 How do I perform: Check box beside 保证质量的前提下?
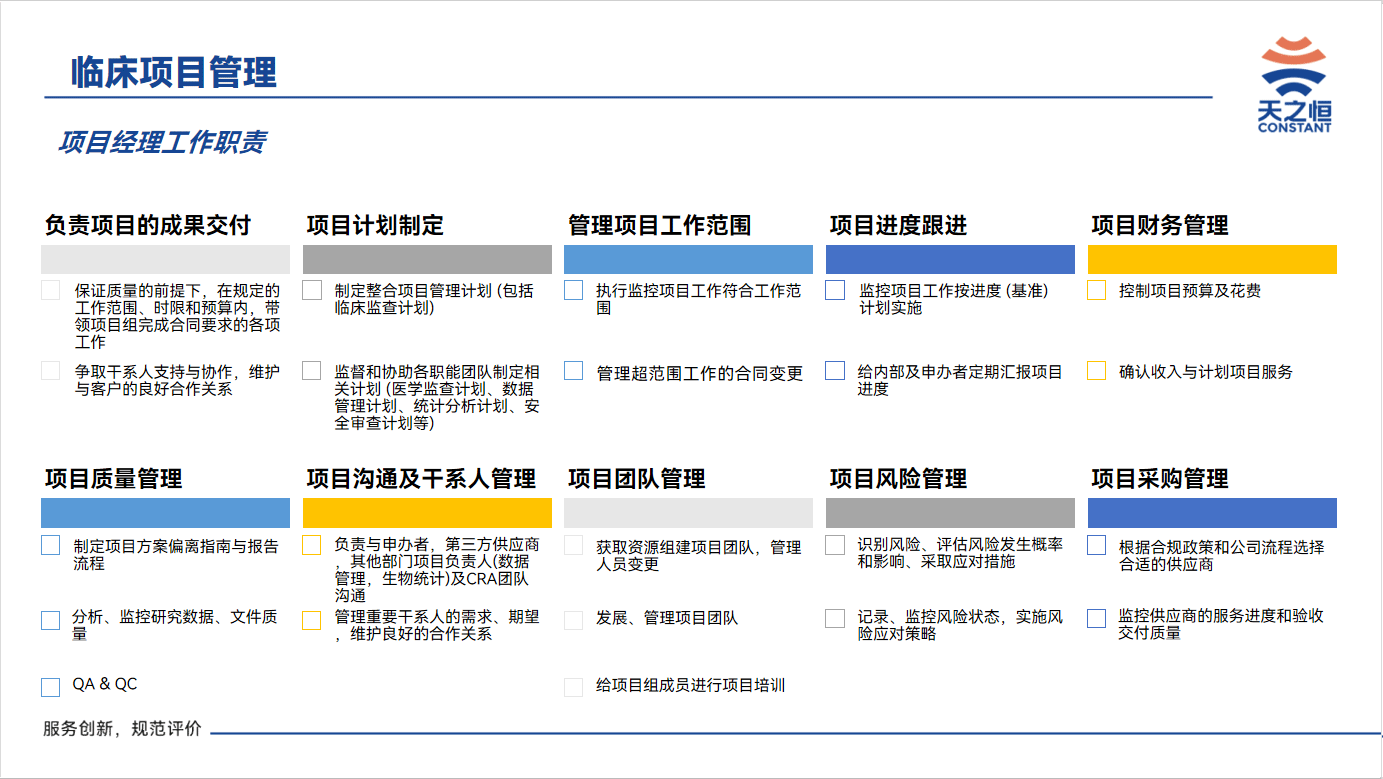coord(51,291)
